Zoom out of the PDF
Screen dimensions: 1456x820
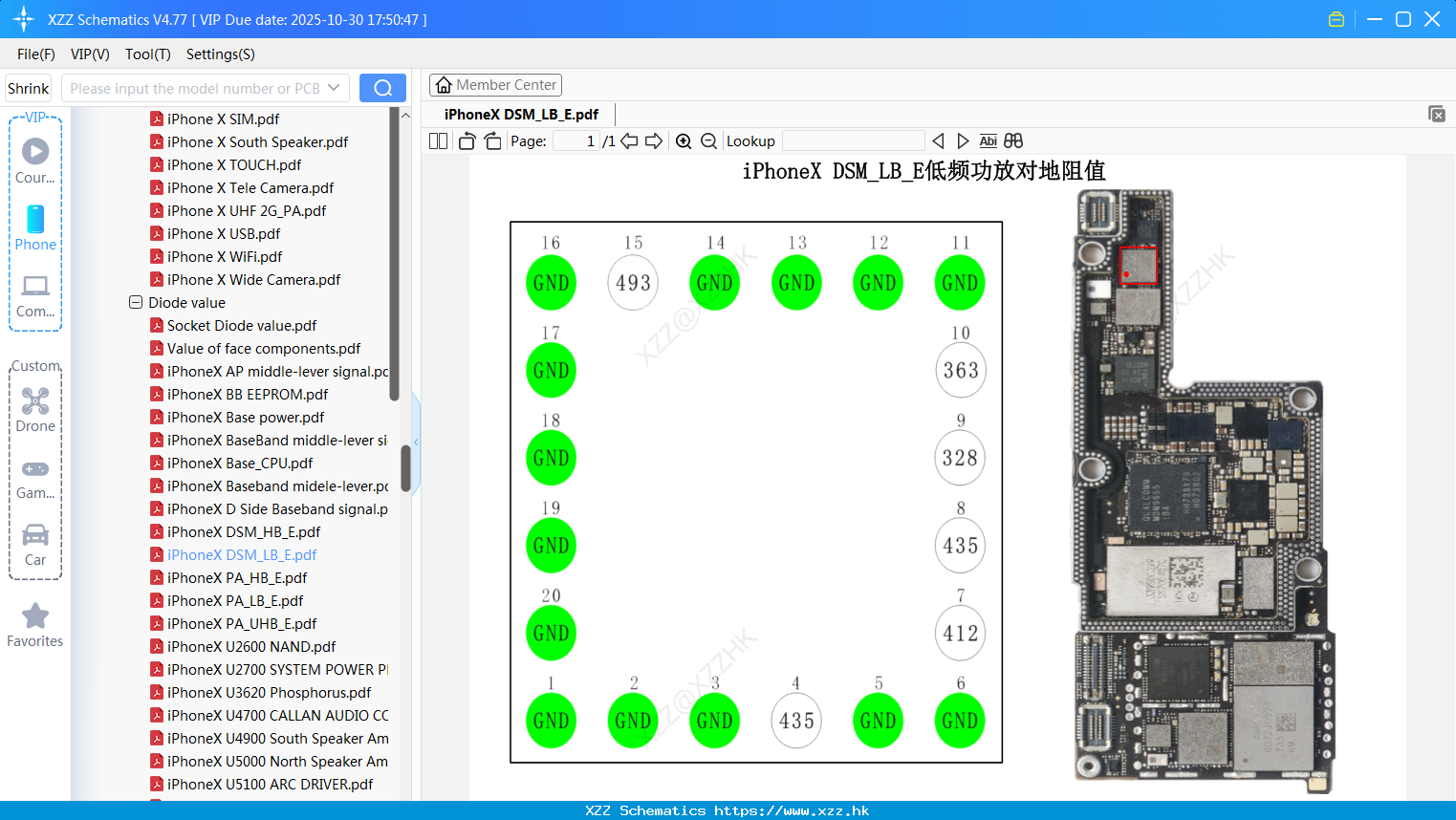point(708,140)
